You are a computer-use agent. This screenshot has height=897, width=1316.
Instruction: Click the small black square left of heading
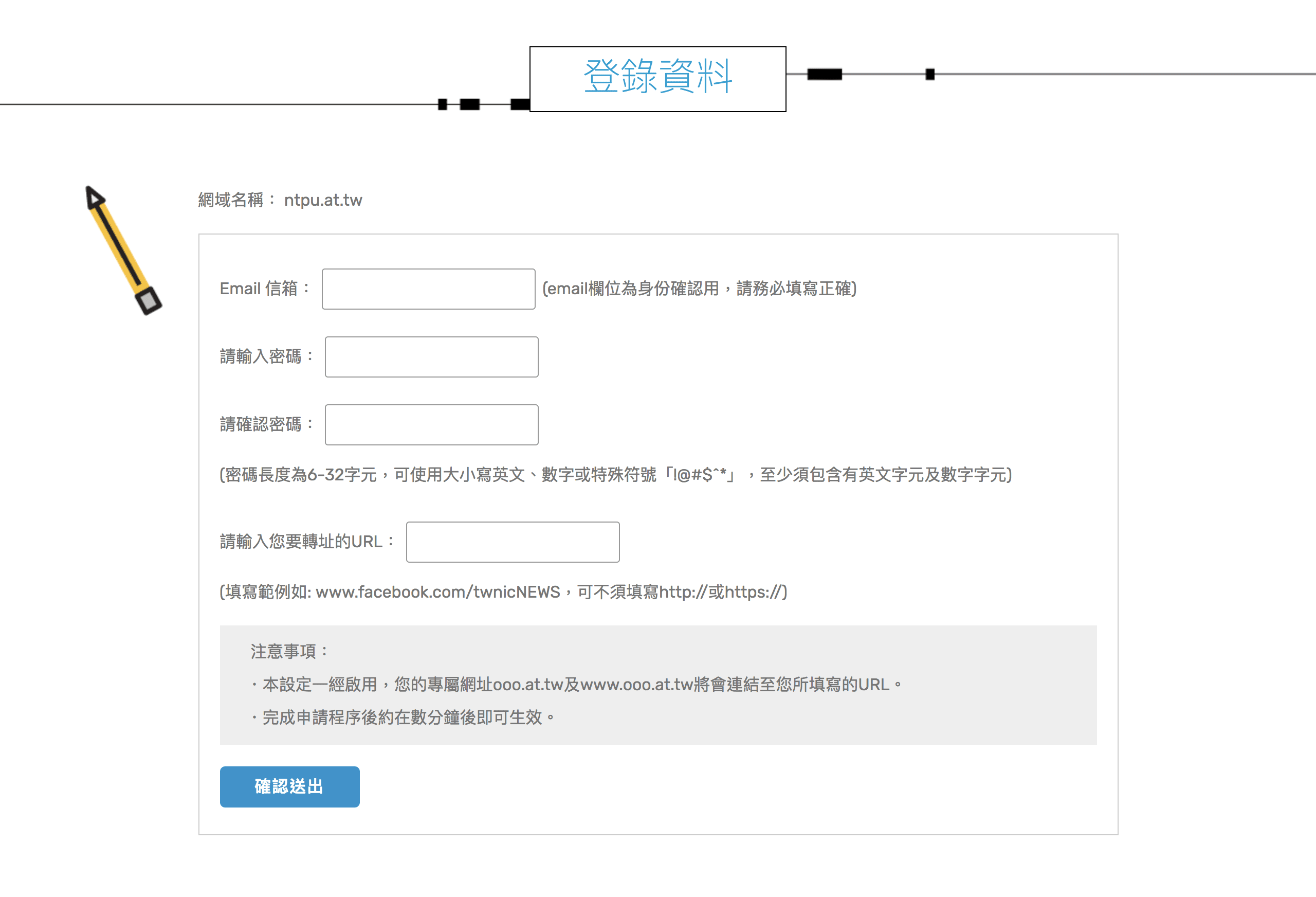[442, 104]
